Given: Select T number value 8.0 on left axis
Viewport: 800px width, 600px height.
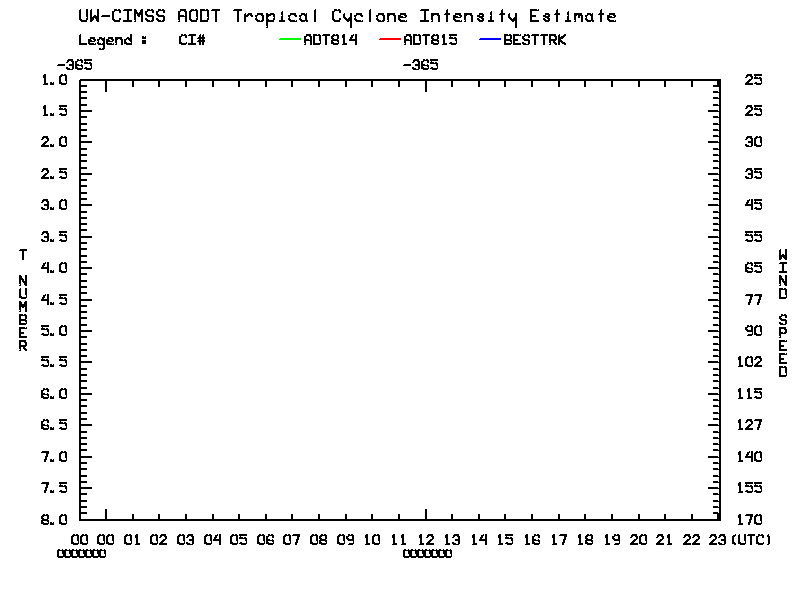Looking at the screenshot, I should (55, 520).
